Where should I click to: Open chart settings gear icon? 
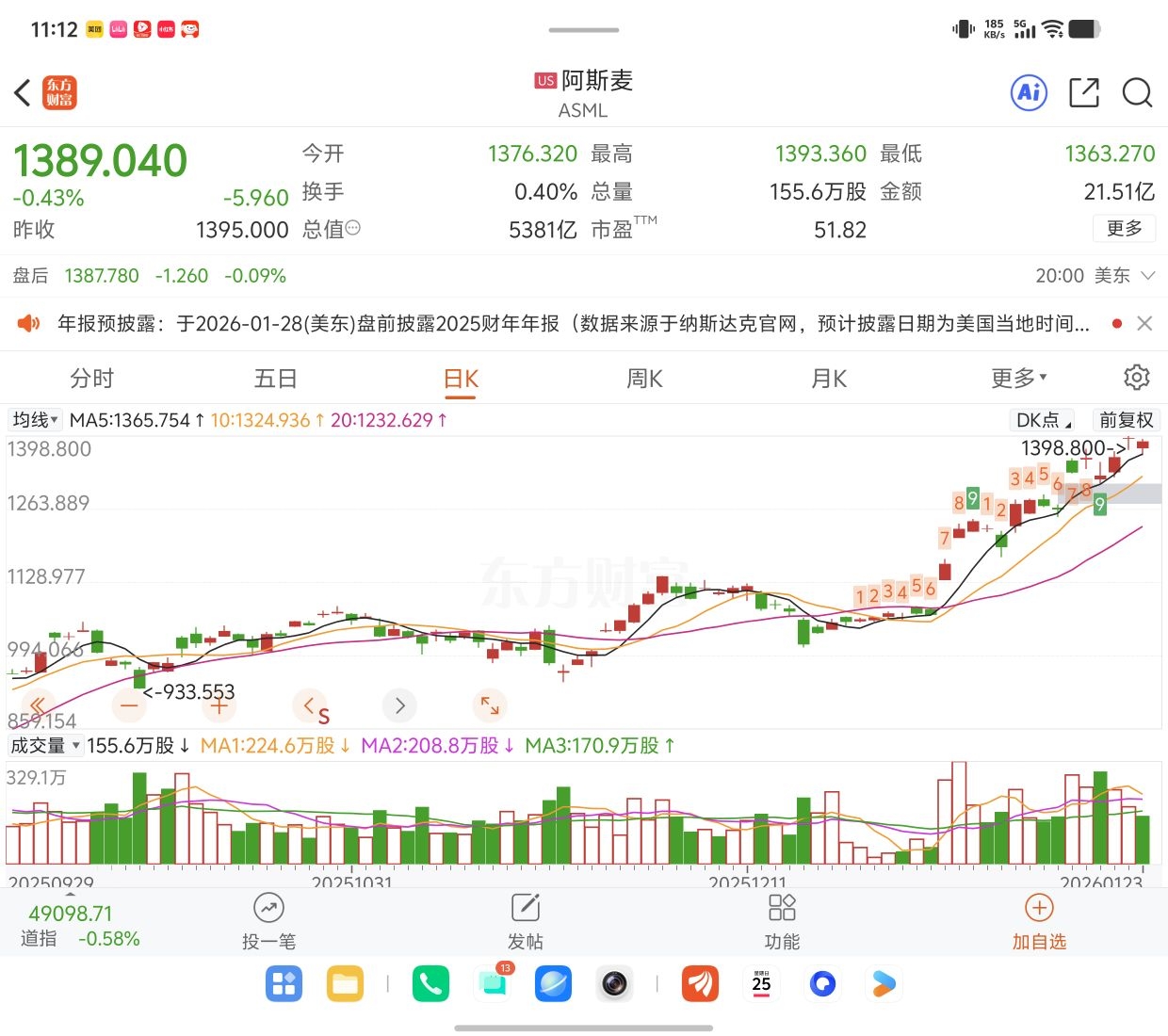click(x=1137, y=378)
